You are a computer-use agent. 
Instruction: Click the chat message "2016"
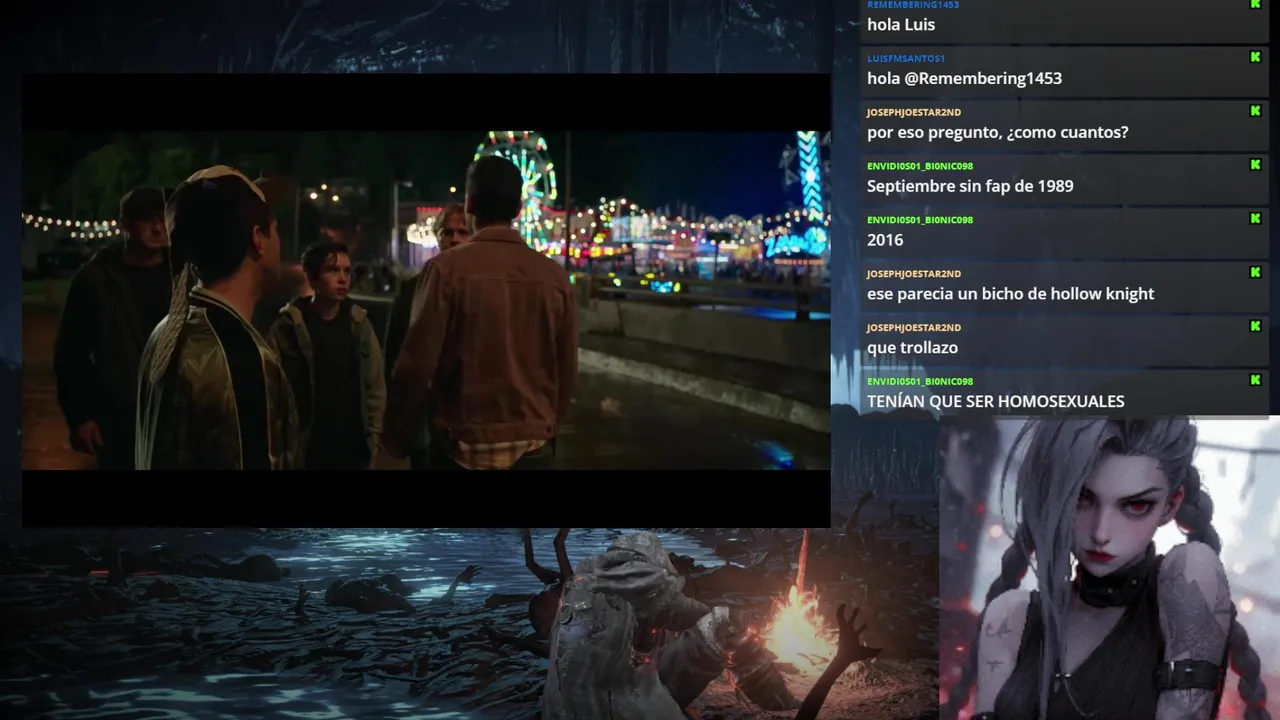tap(885, 240)
